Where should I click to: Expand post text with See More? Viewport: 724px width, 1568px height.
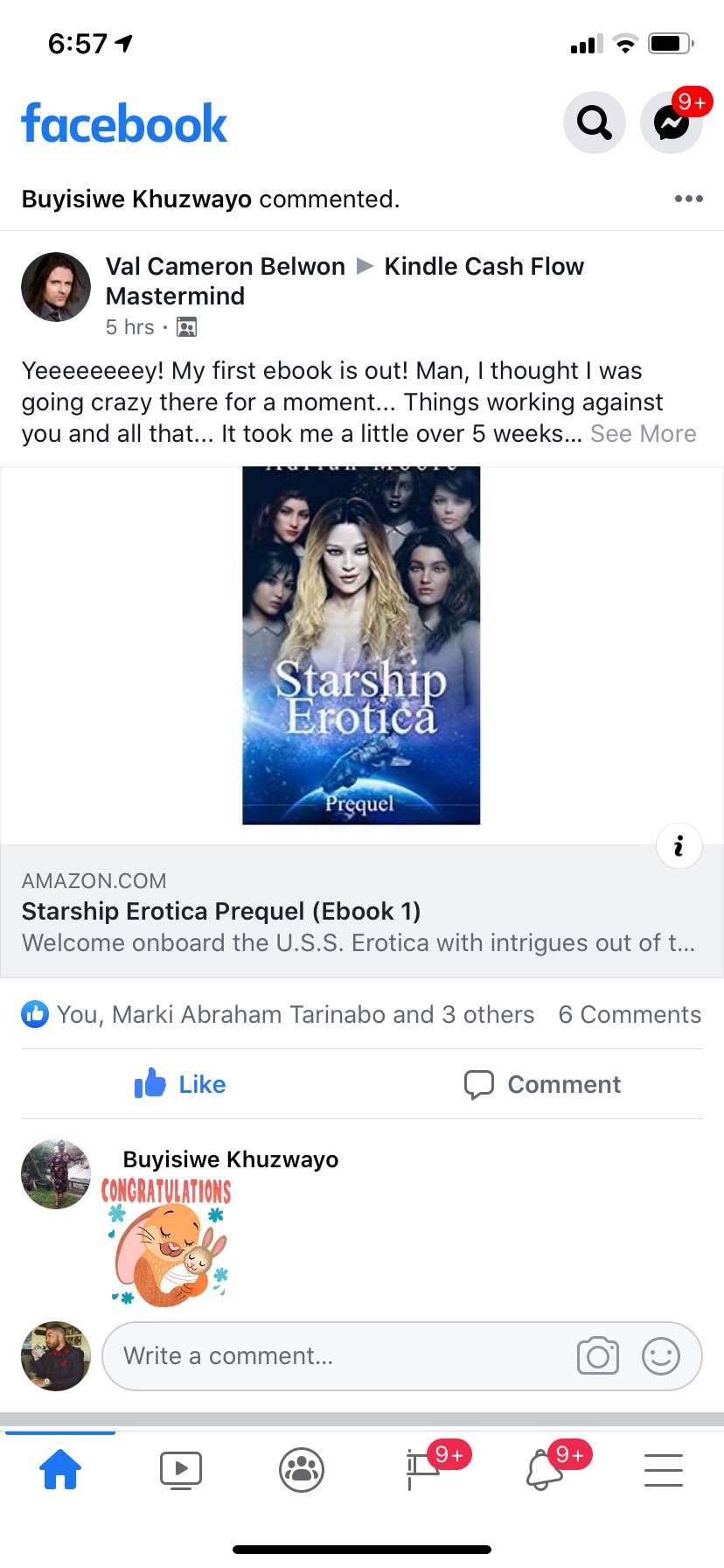[644, 434]
